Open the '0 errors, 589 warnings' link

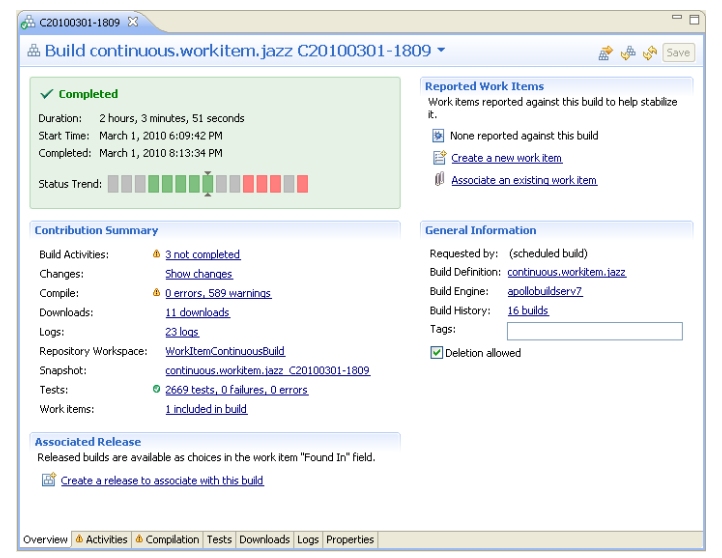(x=217, y=293)
